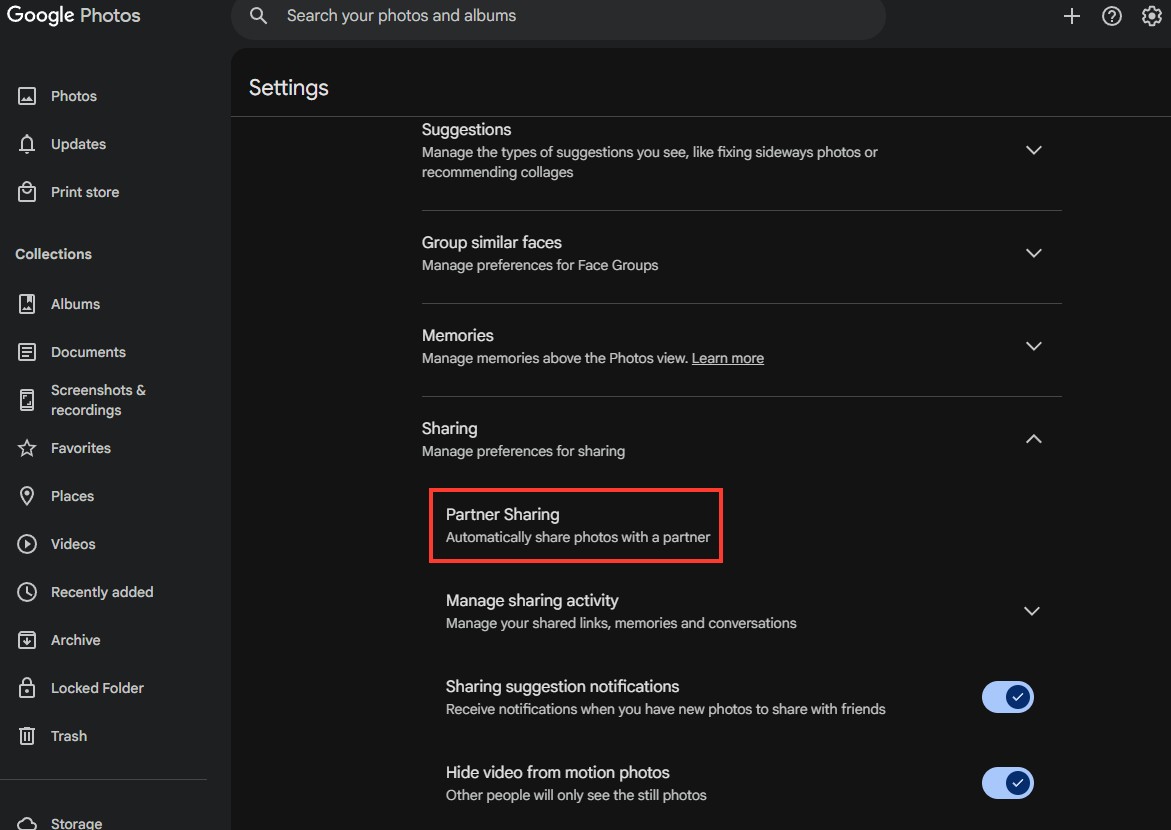Click the Places pin icon
1171x830 pixels.
pyautogui.click(x=27, y=496)
